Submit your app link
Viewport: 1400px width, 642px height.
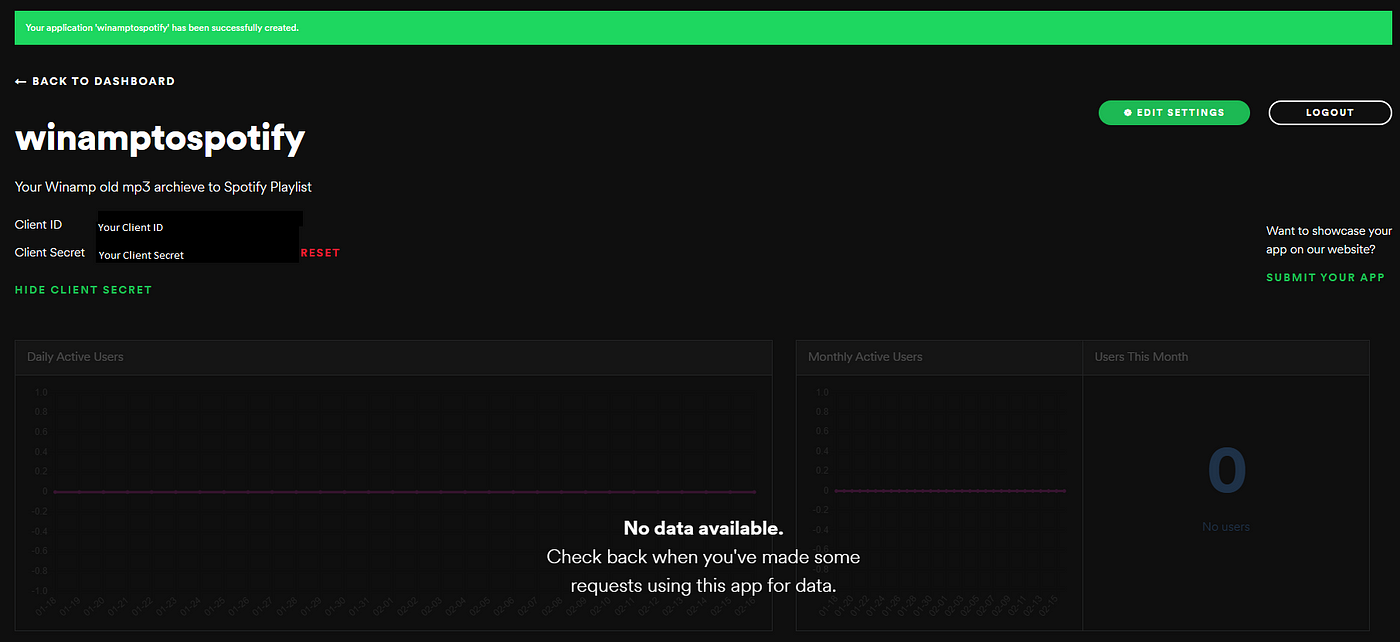pos(1325,277)
